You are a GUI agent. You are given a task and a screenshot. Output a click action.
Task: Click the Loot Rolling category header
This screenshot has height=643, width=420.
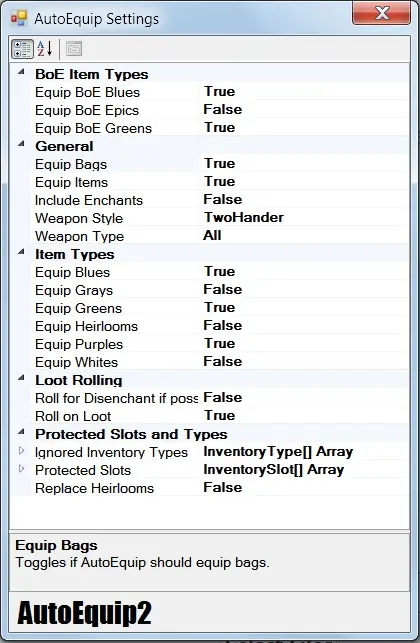[79, 381]
